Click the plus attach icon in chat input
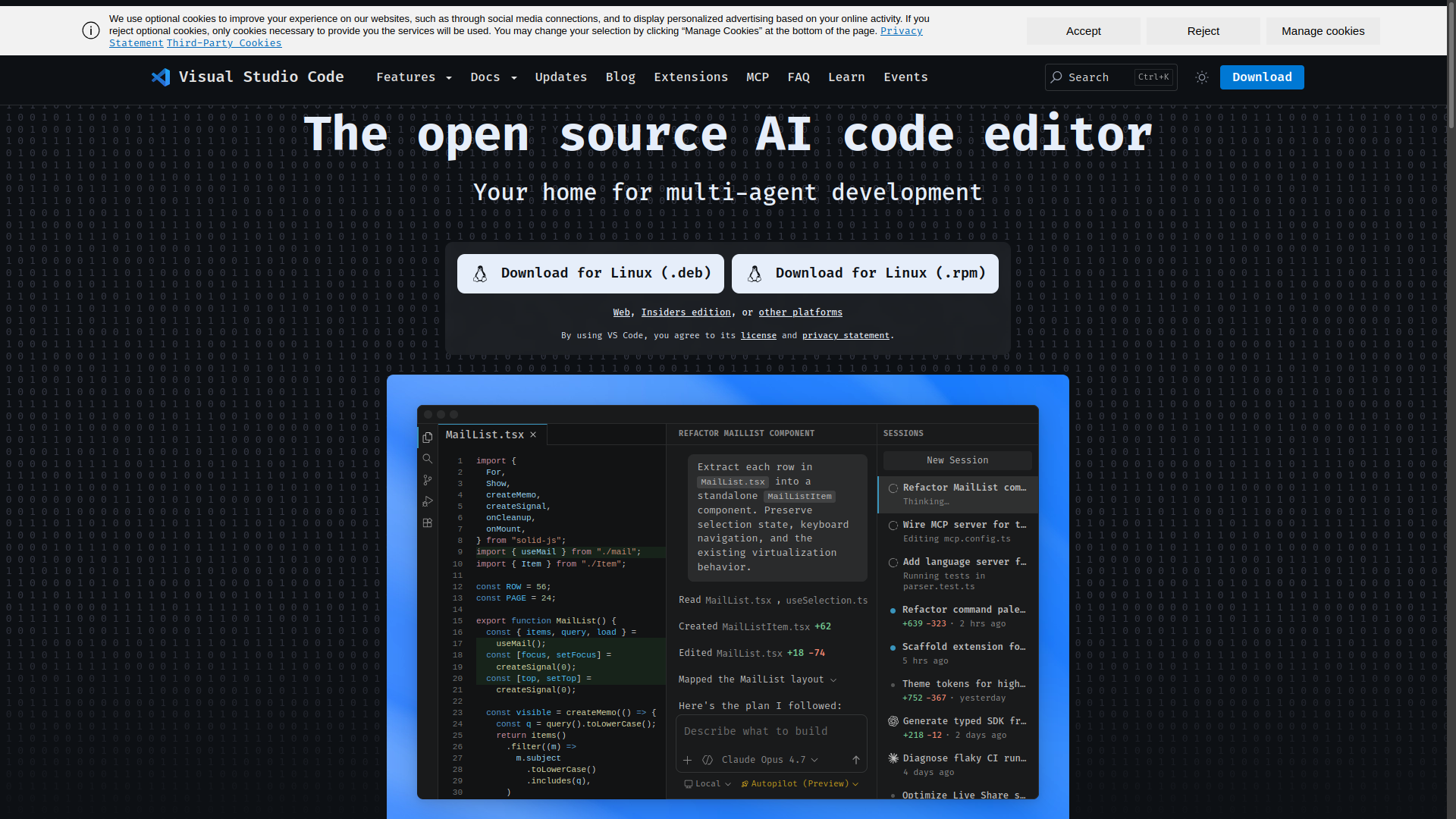 pos(687,760)
